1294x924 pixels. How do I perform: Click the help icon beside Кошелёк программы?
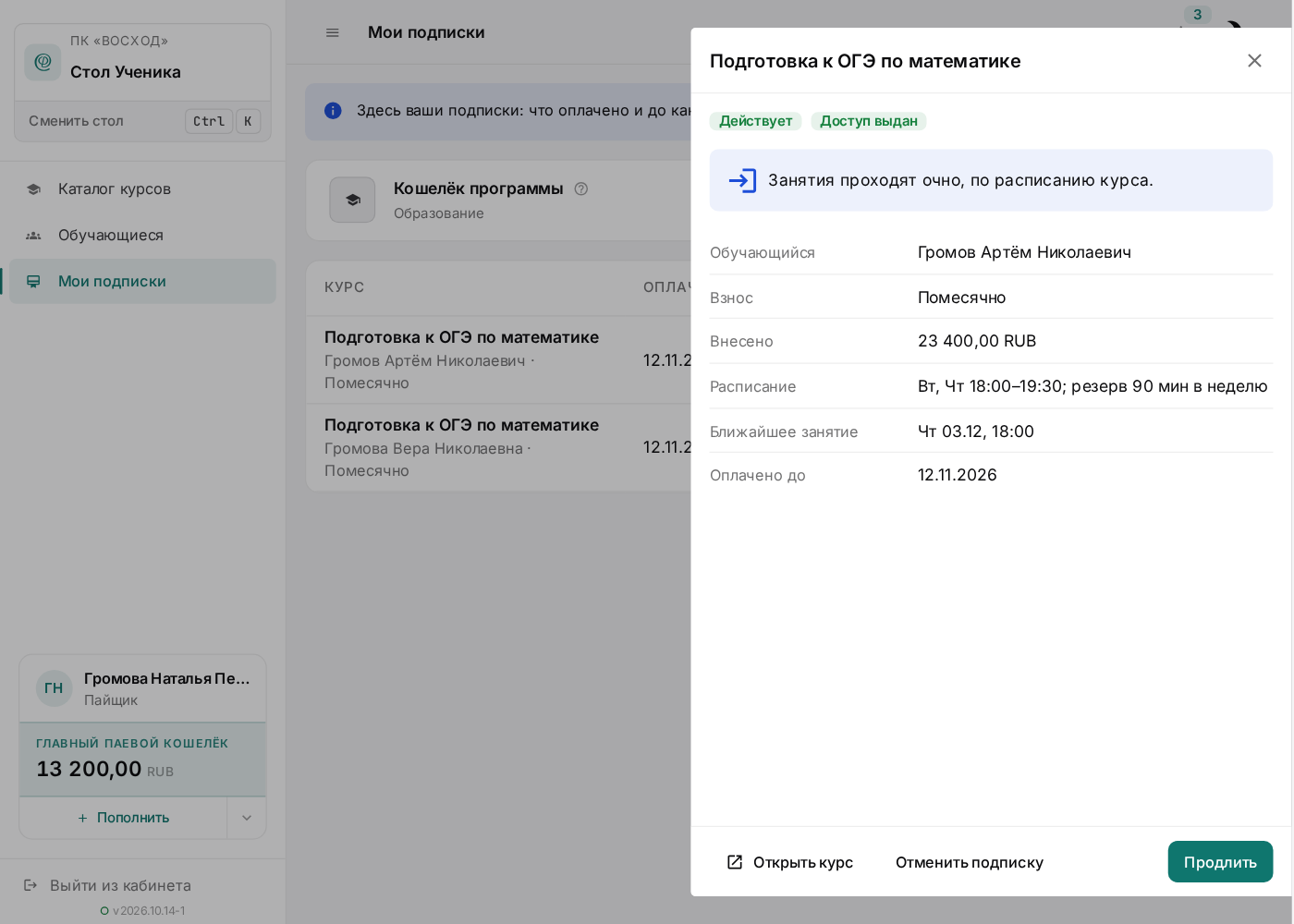pyautogui.click(x=581, y=188)
